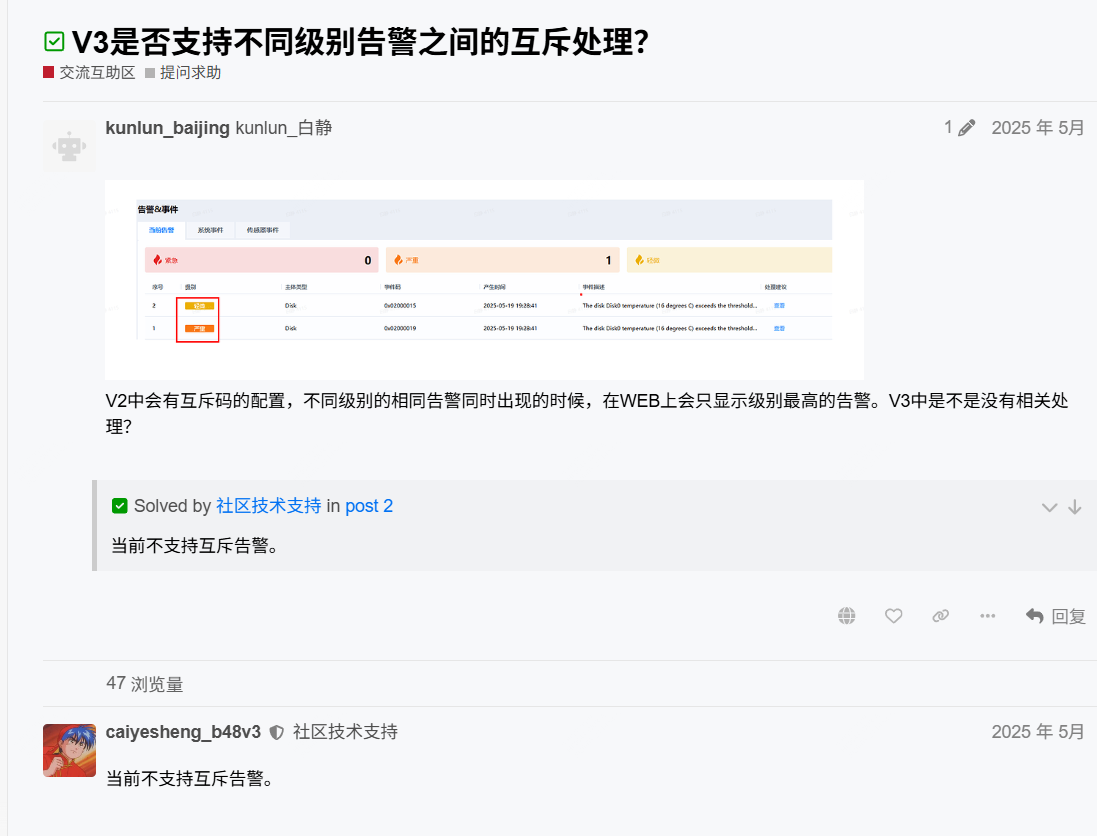The height and width of the screenshot is (836, 1097).
Task: Click the solved checkbox icon beside title
Action: 54,42
